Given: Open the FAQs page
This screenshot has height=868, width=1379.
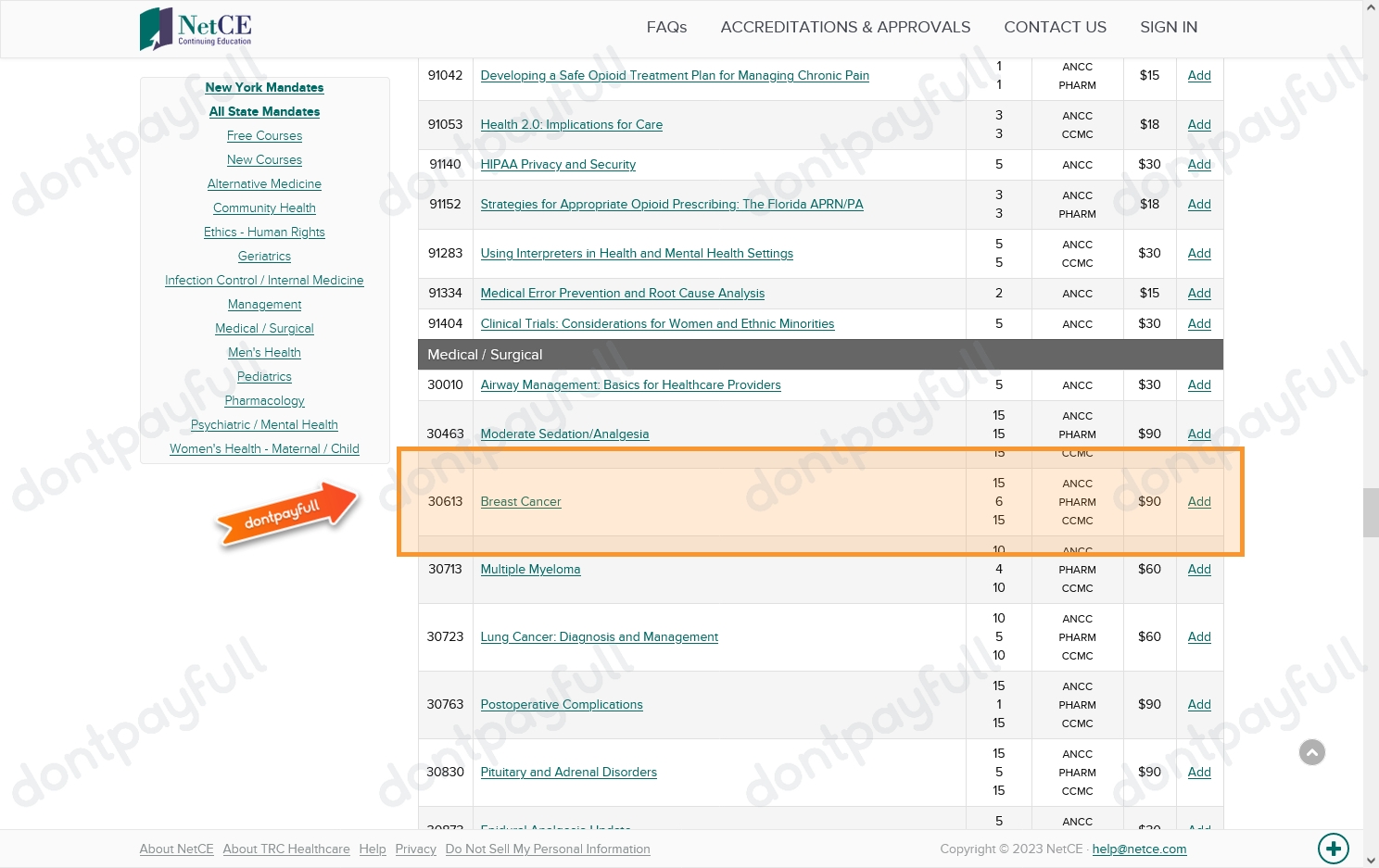Looking at the screenshot, I should click(666, 27).
